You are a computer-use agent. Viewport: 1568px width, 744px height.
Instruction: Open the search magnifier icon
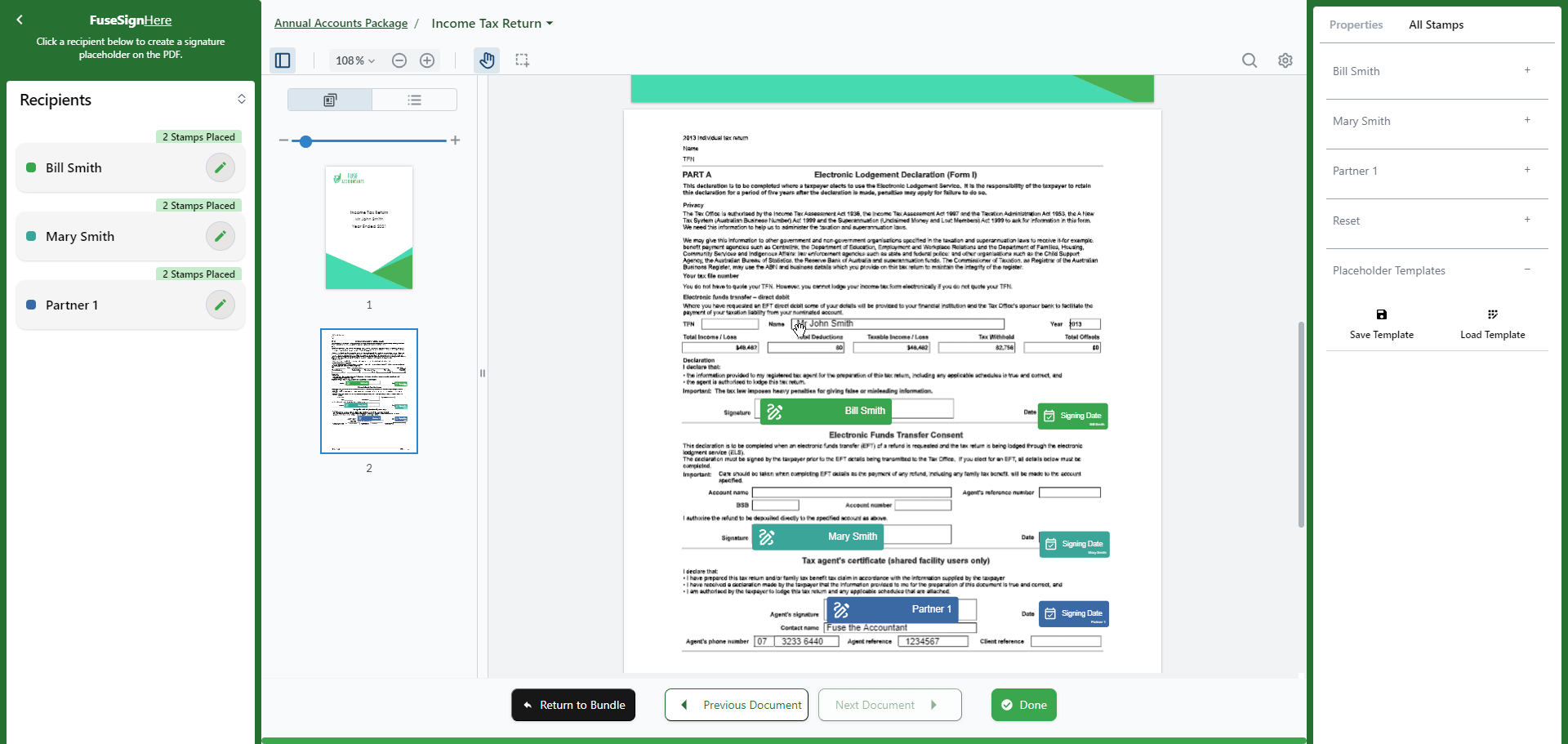pos(1249,60)
